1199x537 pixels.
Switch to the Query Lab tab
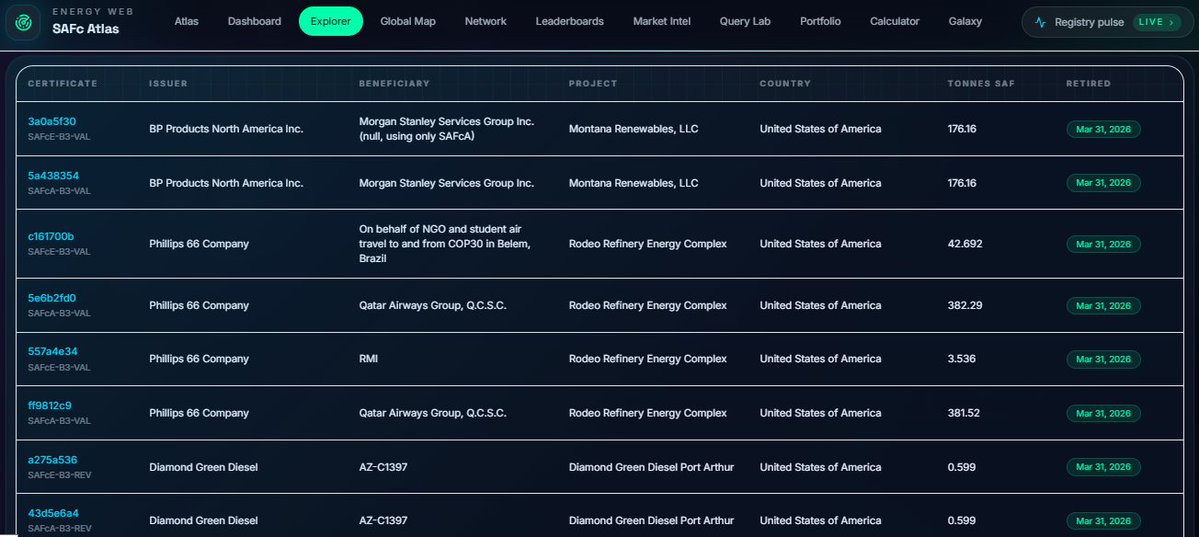click(x=745, y=21)
